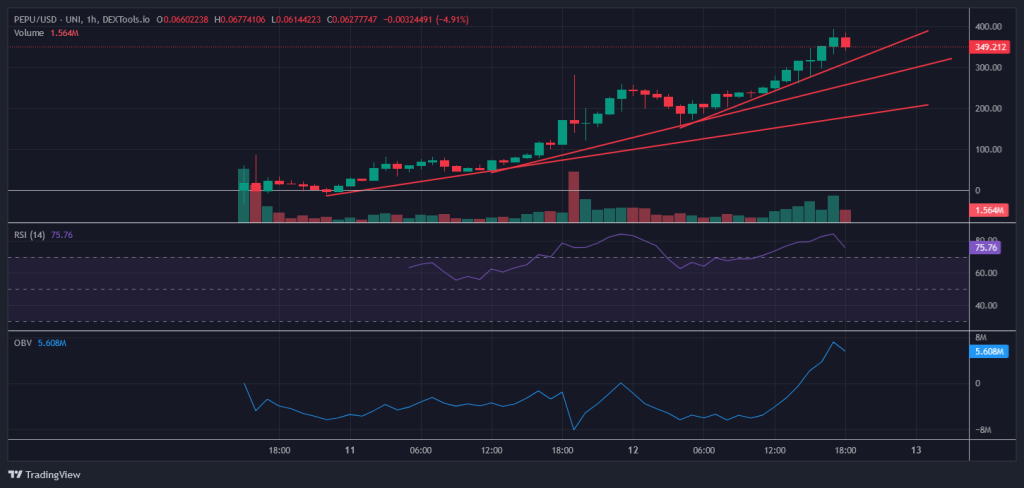1024x488 pixels.
Task: Click the date 12 on time axis
Action: coord(633,450)
